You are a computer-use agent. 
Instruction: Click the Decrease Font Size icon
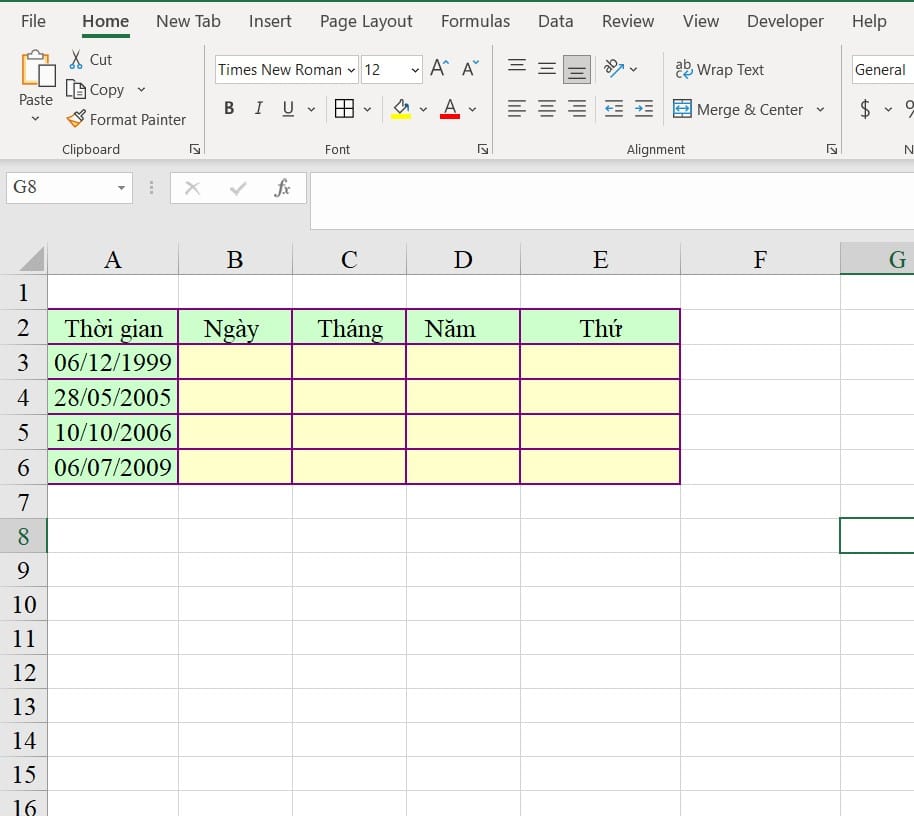point(470,69)
